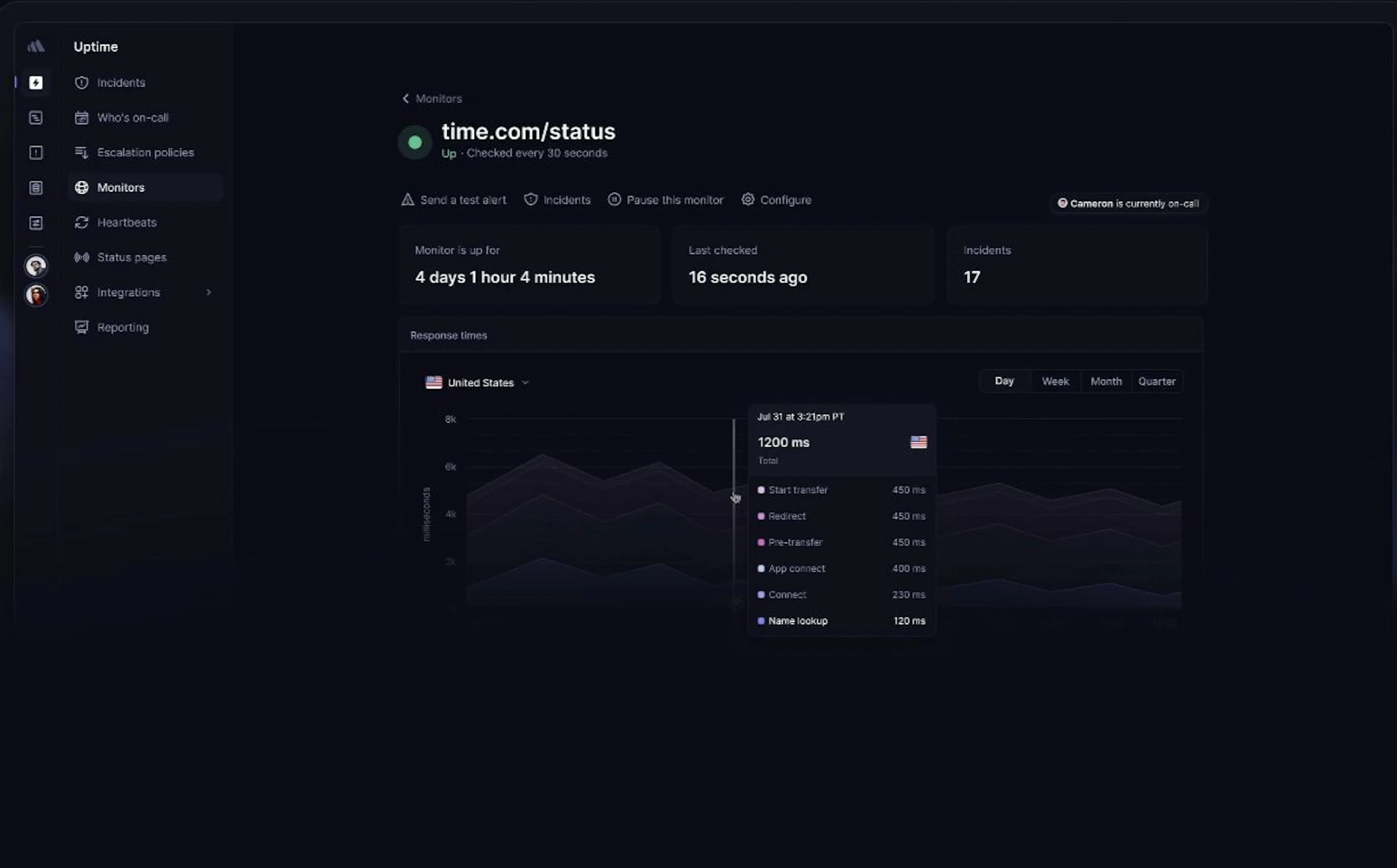This screenshot has height=868, width=1397.
Task: Send a test alert
Action: point(454,200)
